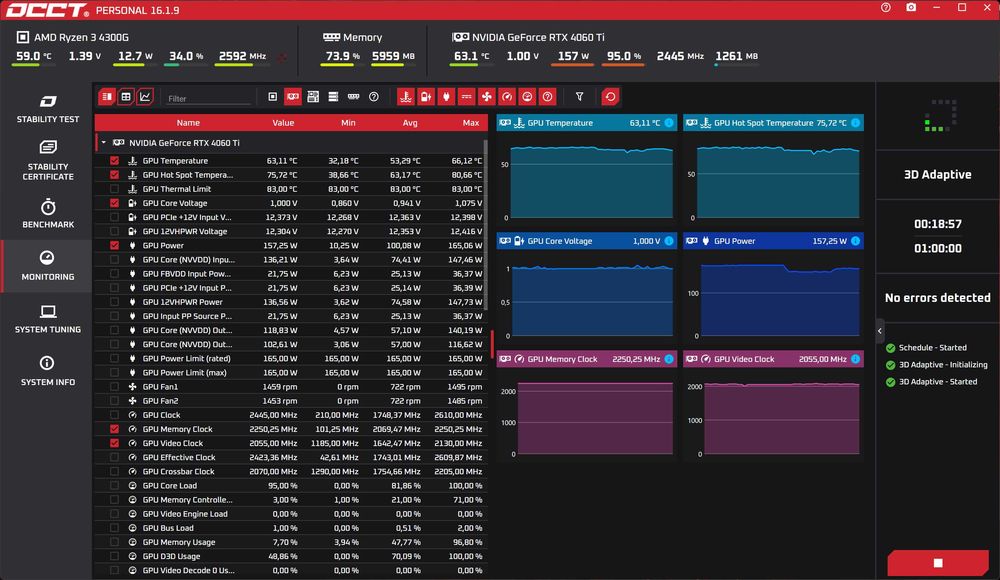Screen dimensions: 1000x580
Task: Click AMD Ryzen 3 4300G header label
Action: click(81, 37)
